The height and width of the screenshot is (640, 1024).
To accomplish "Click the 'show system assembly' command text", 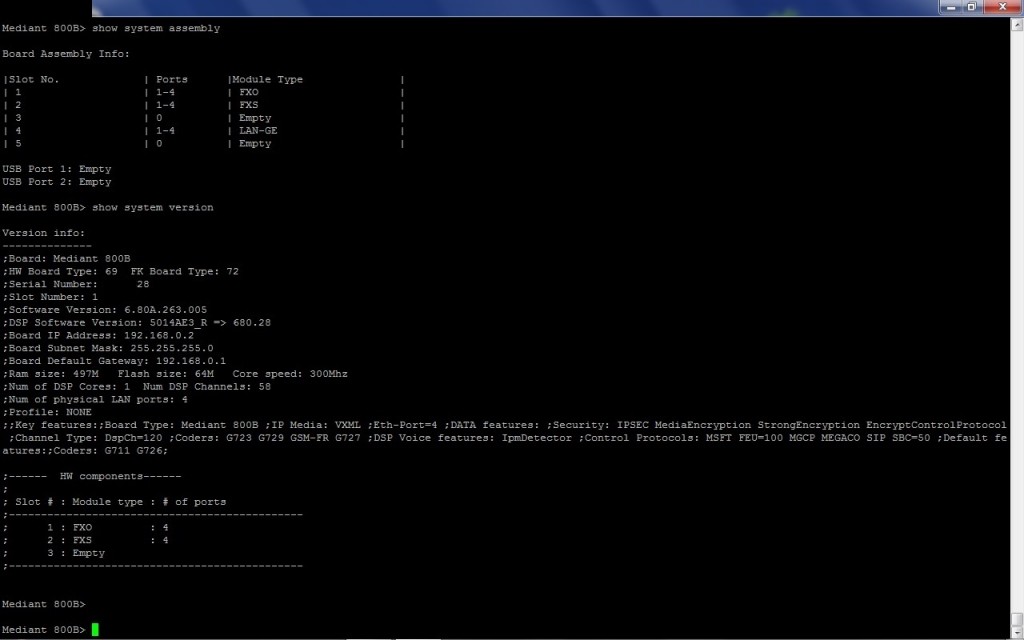I will 156,28.
